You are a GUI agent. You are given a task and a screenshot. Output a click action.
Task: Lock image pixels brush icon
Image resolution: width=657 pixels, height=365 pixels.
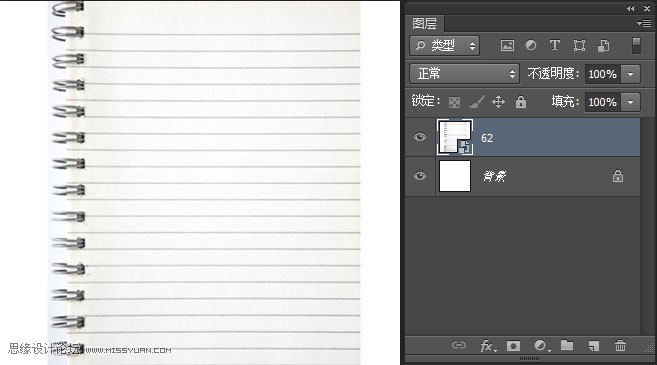tap(476, 102)
